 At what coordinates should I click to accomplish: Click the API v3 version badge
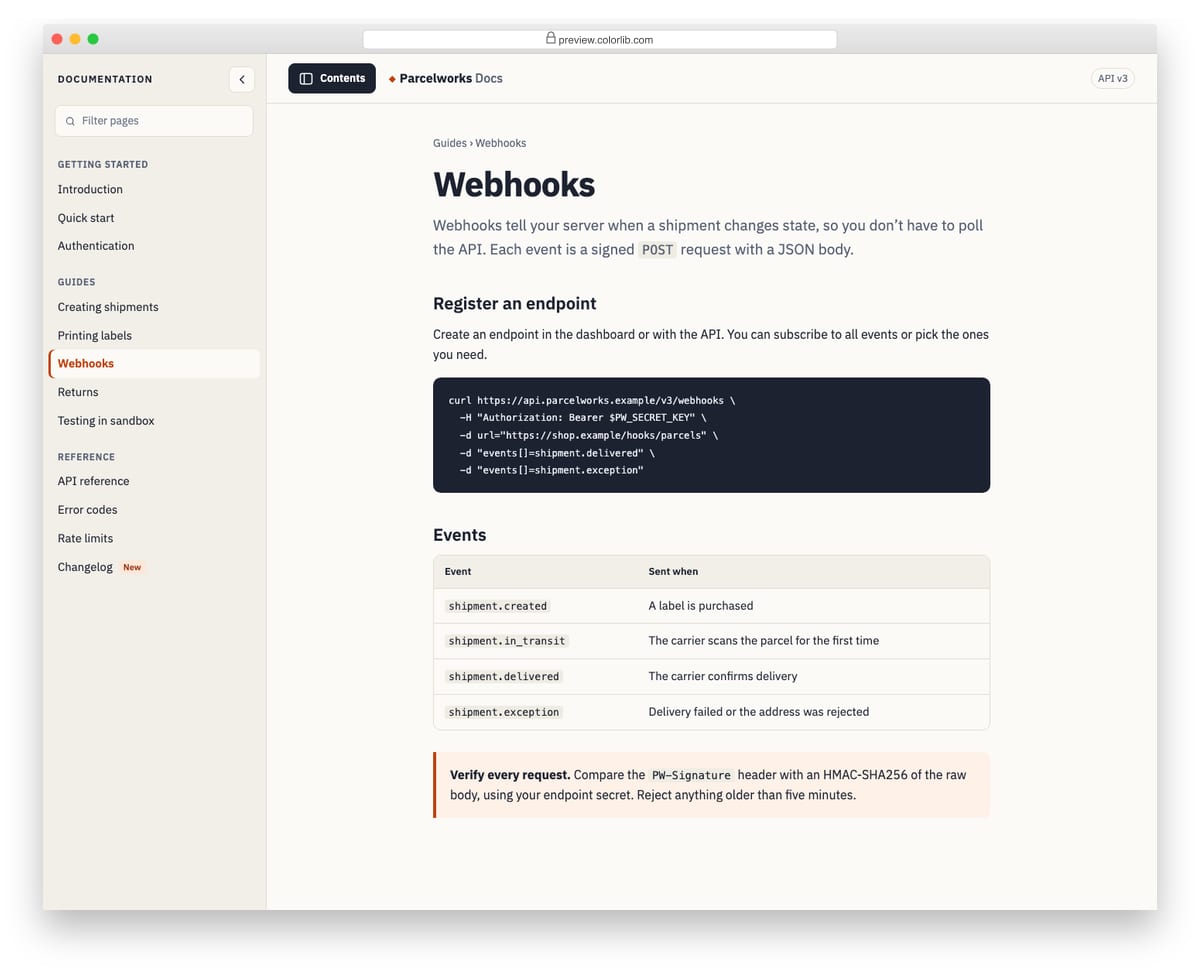coord(1112,78)
